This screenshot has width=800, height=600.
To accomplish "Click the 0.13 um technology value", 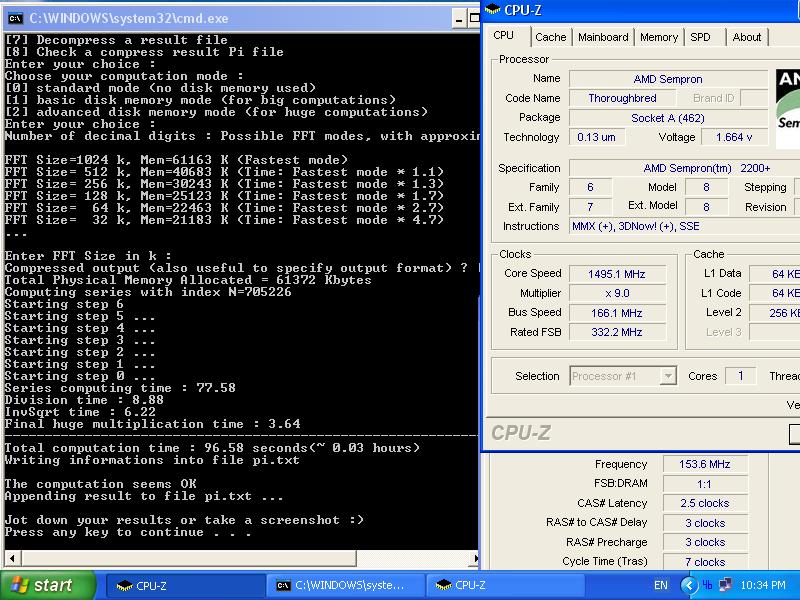I will (596, 137).
